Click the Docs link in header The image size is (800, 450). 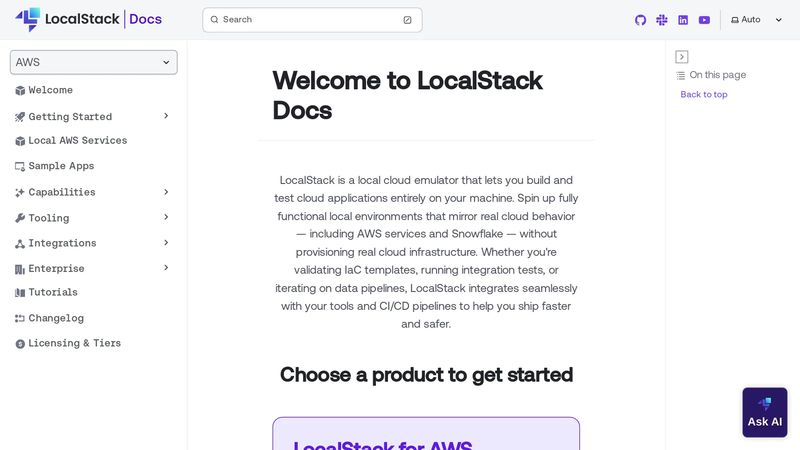pos(145,19)
